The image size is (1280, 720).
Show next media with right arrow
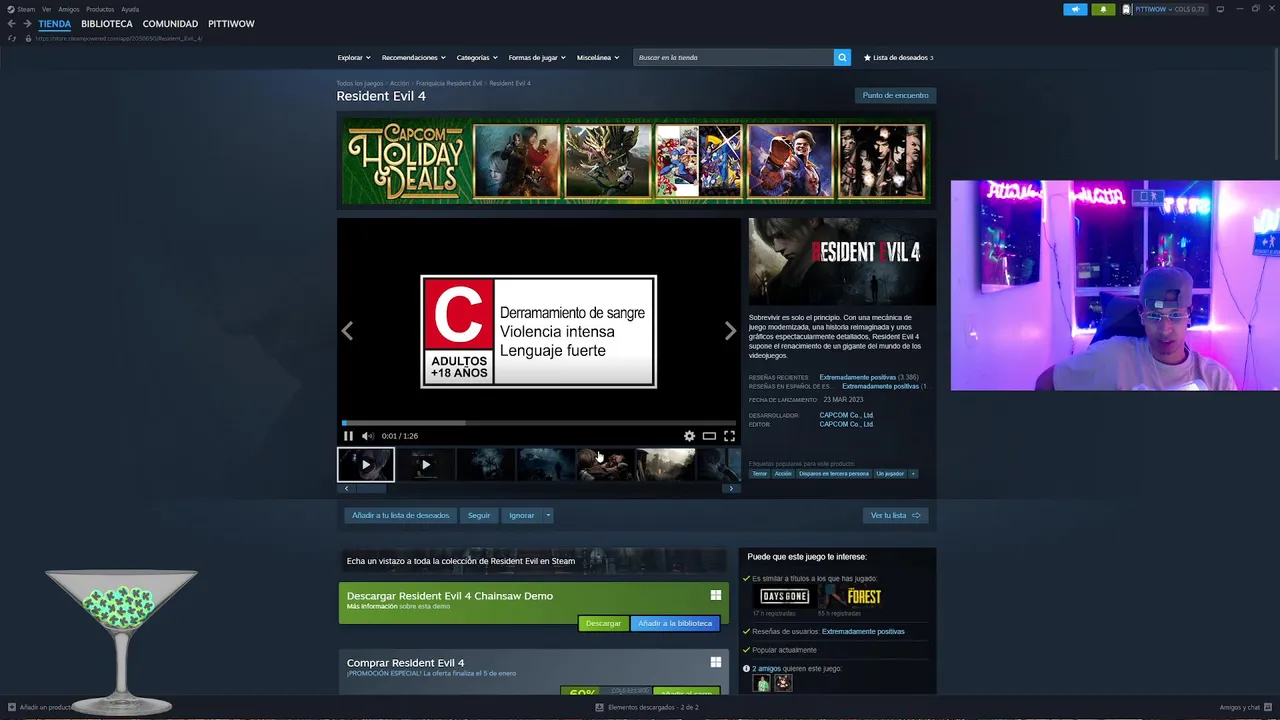point(730,331)
